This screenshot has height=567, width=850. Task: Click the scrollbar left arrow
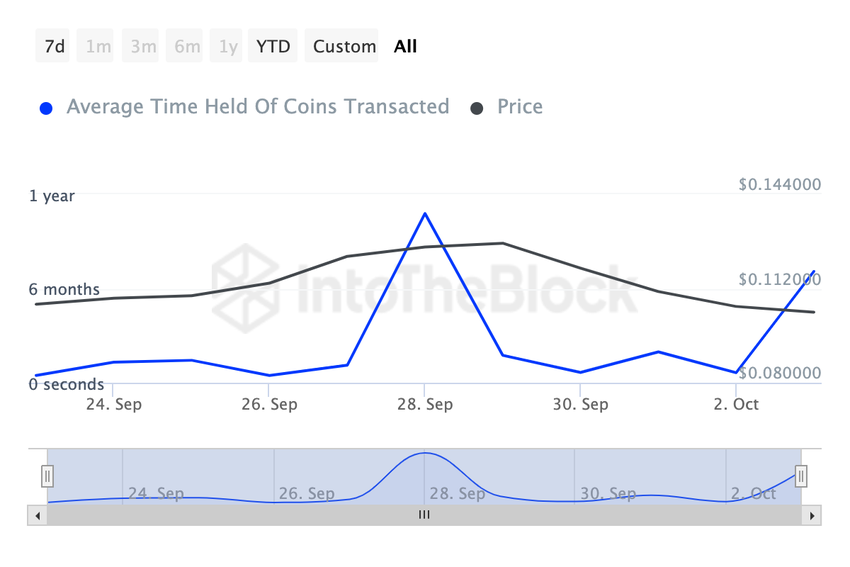pos(38,516)
